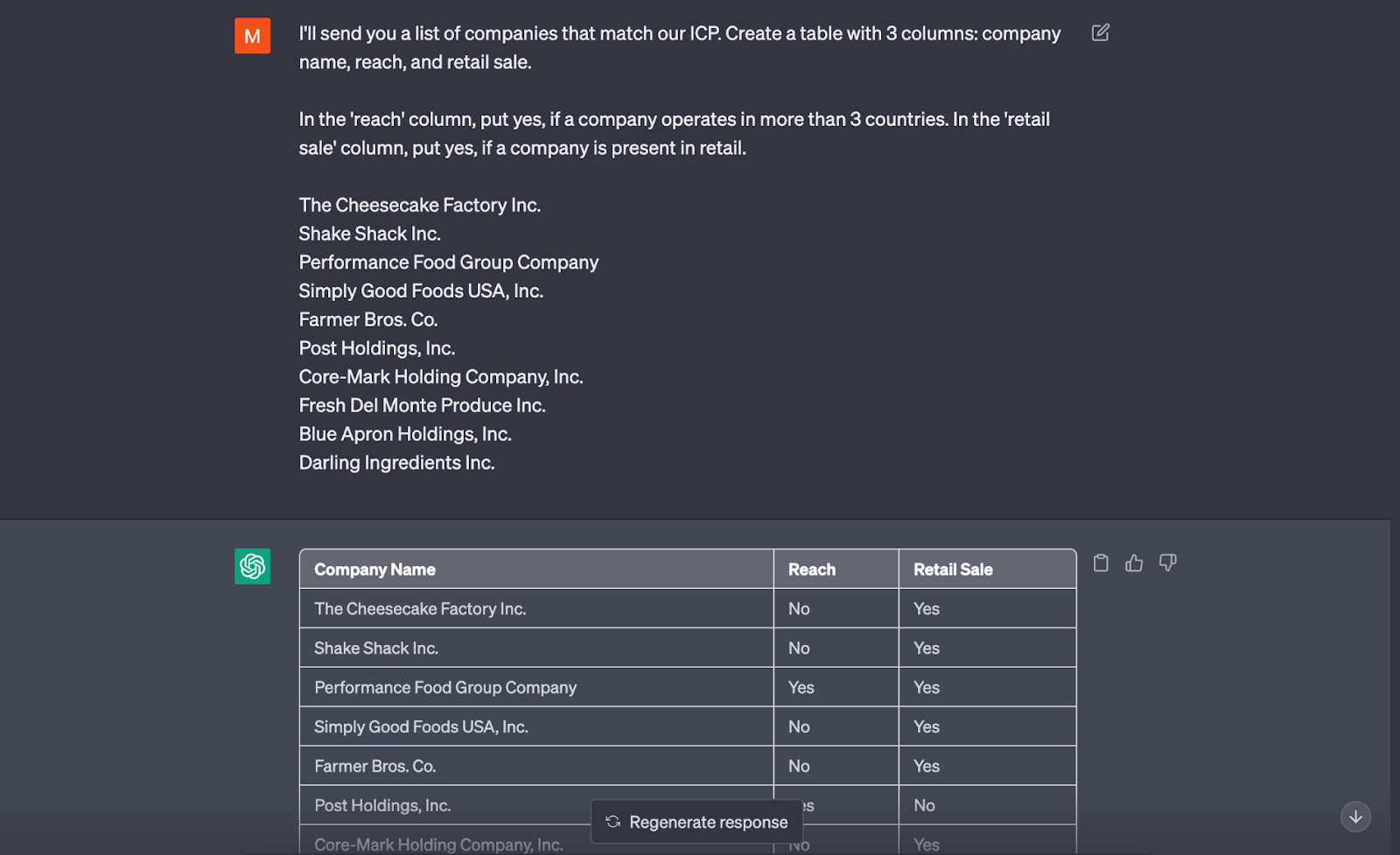Click Core-Mark Holding Company in the table
The width and height of the screenshot is (1400, 855).
coord(438,844)
